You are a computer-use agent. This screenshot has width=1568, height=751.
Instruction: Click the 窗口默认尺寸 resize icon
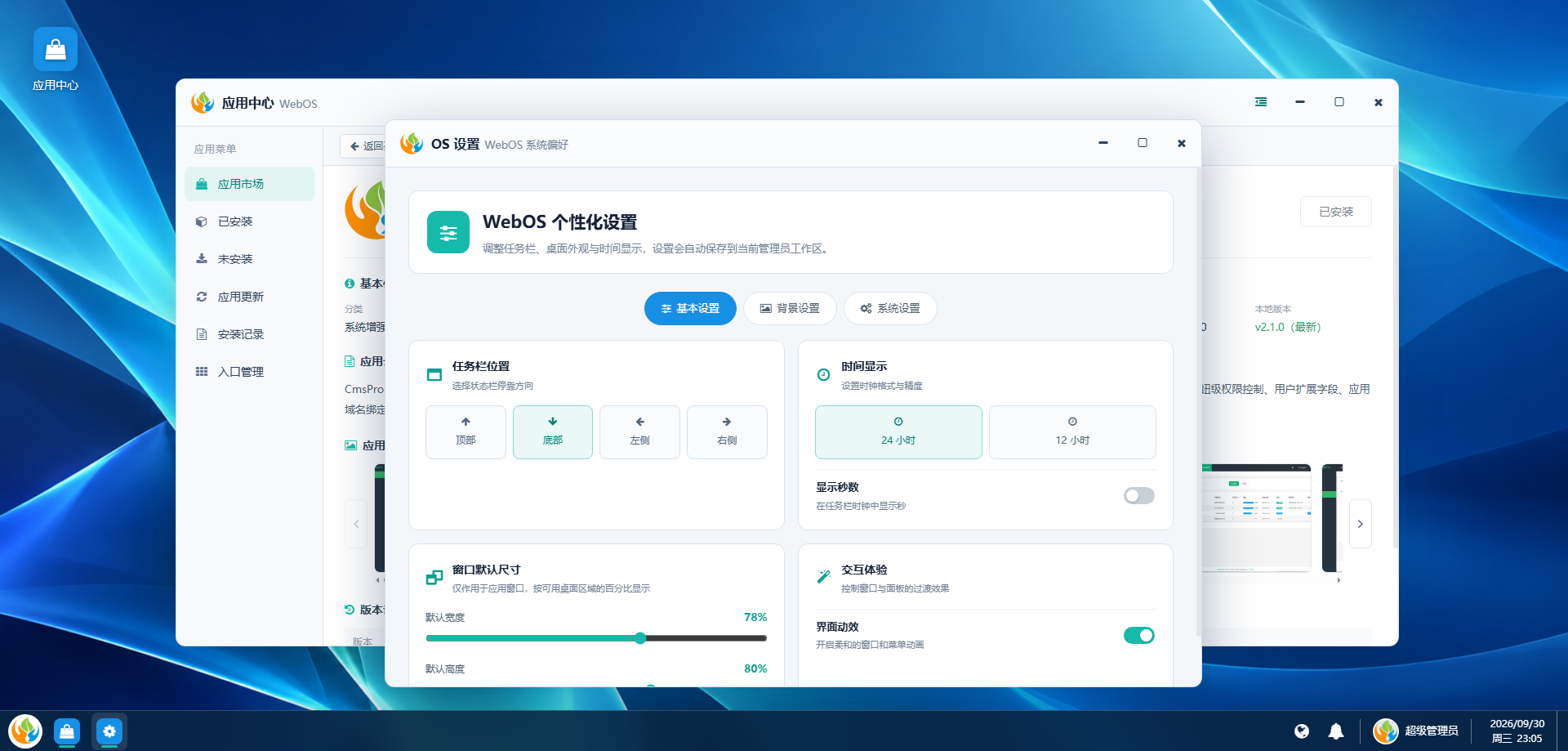click(434, 578)
